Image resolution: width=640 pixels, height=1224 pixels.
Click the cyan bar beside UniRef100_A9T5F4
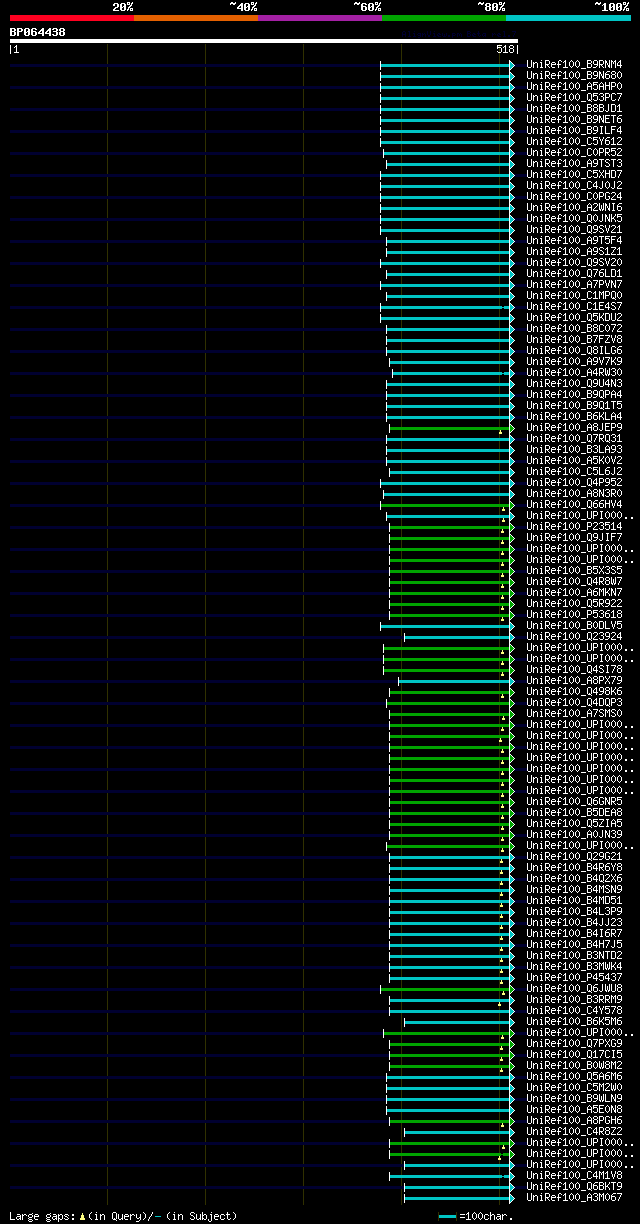450,240
